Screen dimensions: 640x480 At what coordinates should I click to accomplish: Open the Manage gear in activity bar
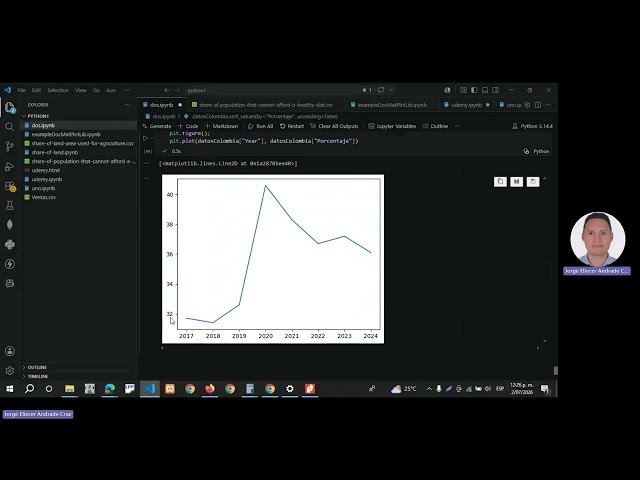point(10,370)
